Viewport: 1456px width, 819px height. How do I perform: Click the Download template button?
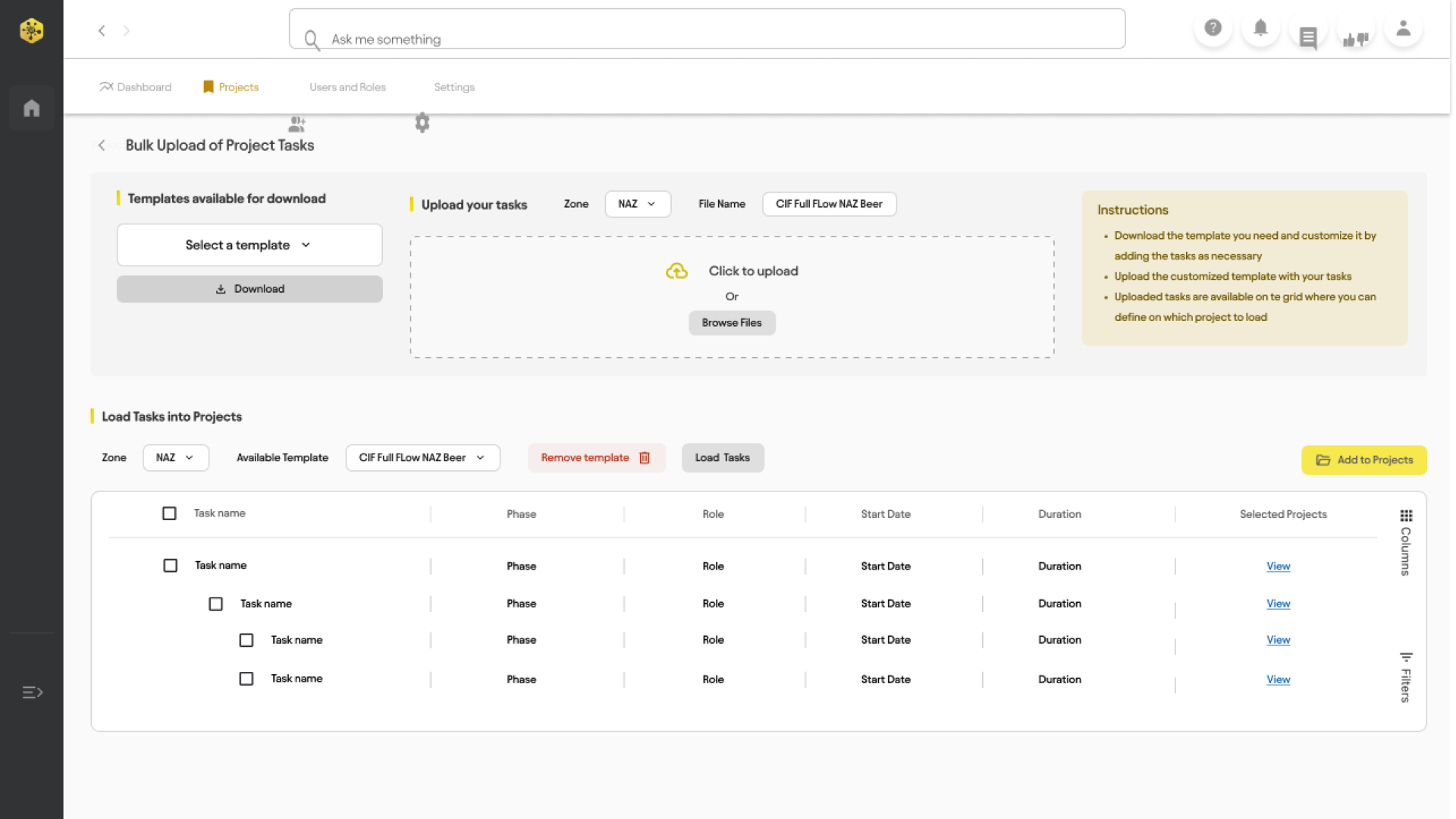coord(249,289)
